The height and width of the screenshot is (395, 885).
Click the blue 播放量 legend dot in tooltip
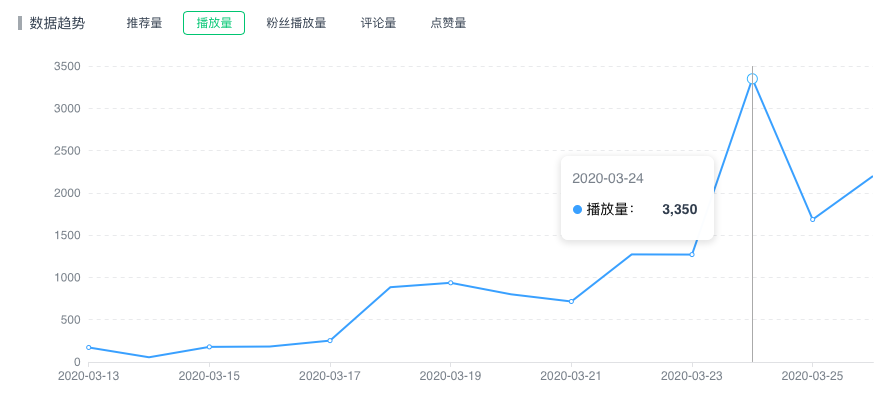[x=577, y=210]
